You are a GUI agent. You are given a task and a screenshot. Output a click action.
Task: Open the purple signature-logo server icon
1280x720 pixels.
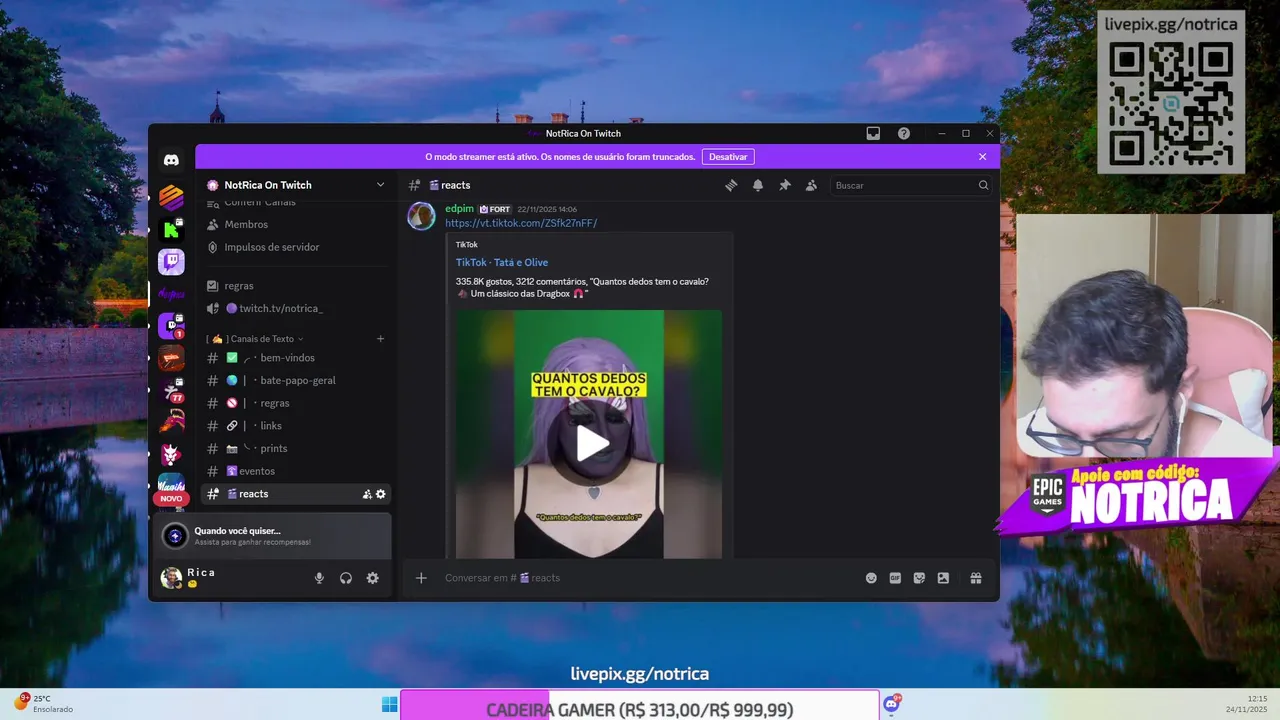tap(171, 294)
